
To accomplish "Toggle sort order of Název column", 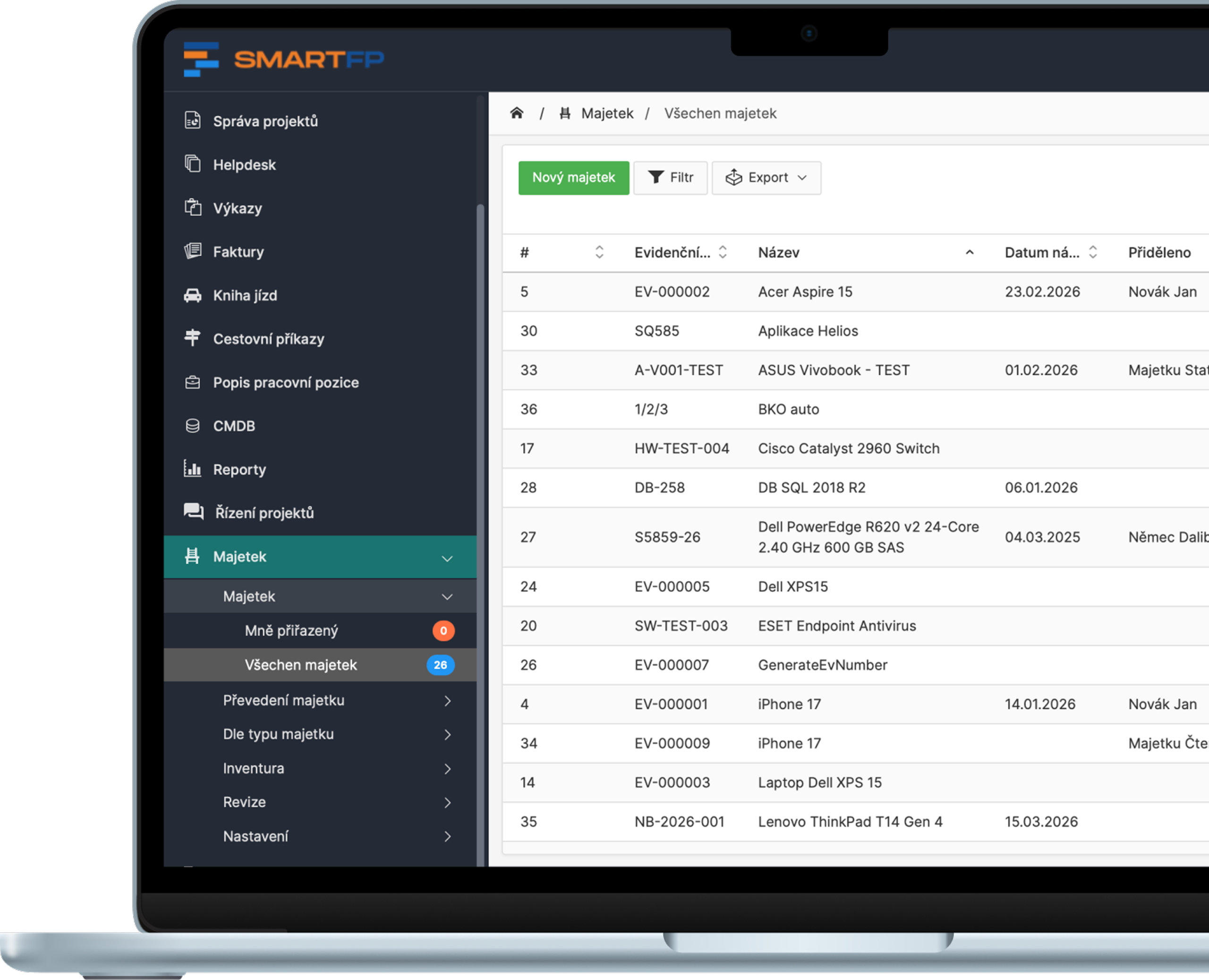I will 969,252.
